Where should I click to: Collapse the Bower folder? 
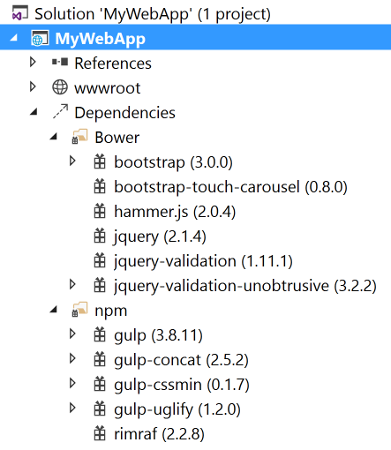[53, 136]
